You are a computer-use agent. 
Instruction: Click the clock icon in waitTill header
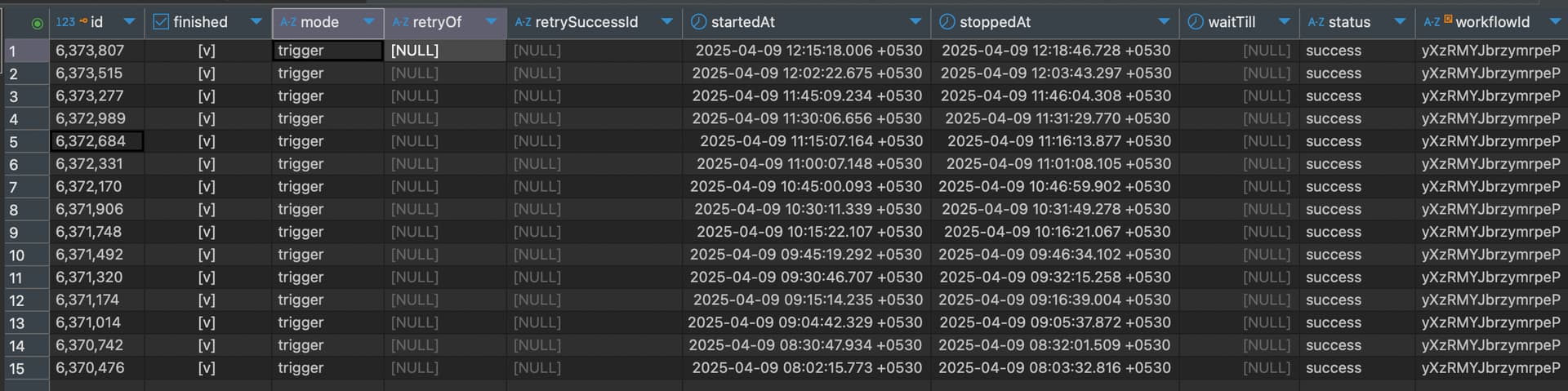(1196, 22)
